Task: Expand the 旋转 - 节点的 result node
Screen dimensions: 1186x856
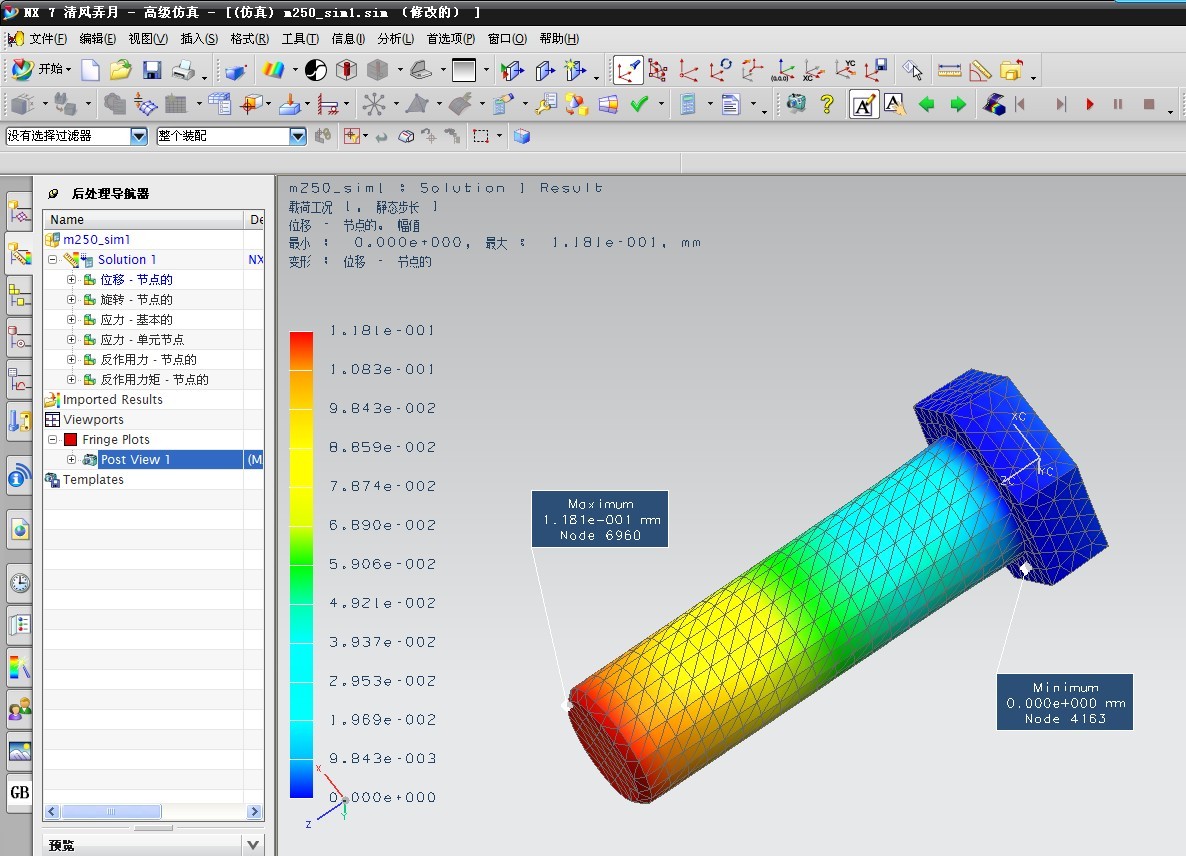Action: (71, 299)
